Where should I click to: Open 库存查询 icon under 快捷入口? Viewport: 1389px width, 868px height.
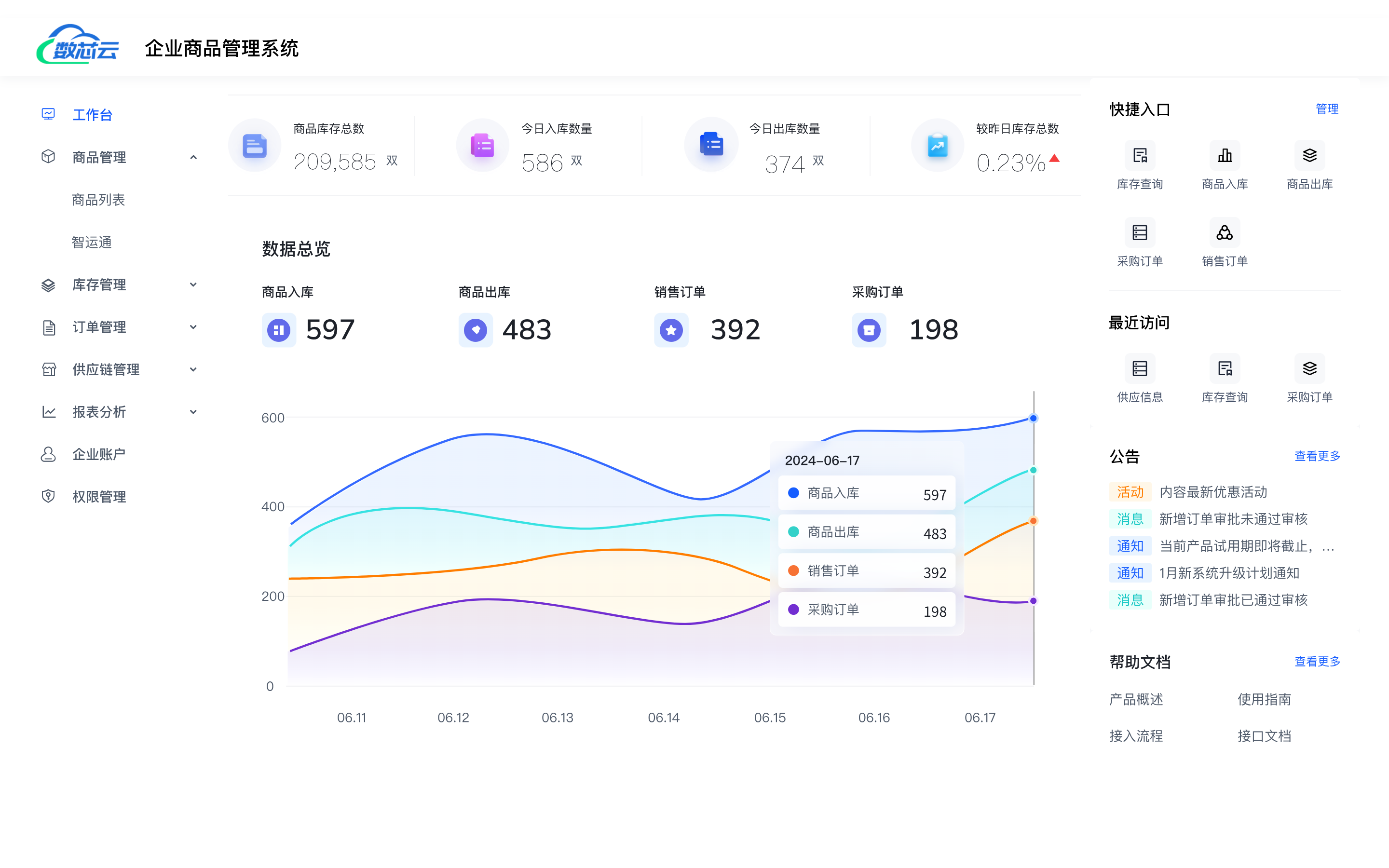pos(1140,155)
